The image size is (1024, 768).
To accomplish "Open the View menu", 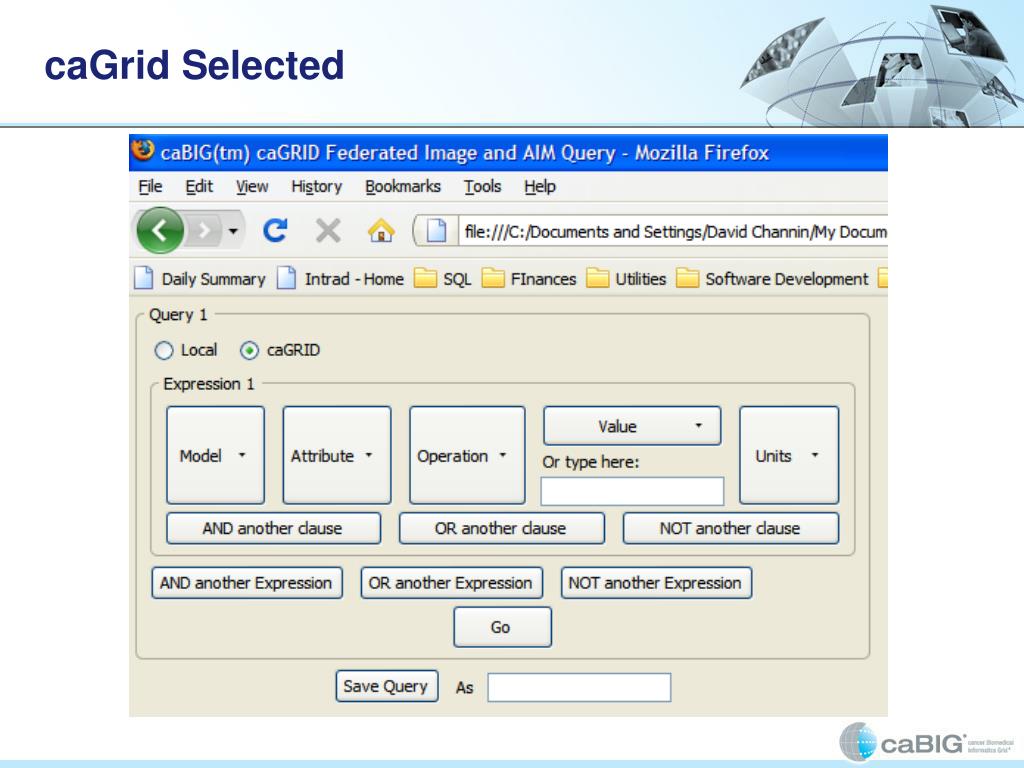I will click(x=252, y=187).
